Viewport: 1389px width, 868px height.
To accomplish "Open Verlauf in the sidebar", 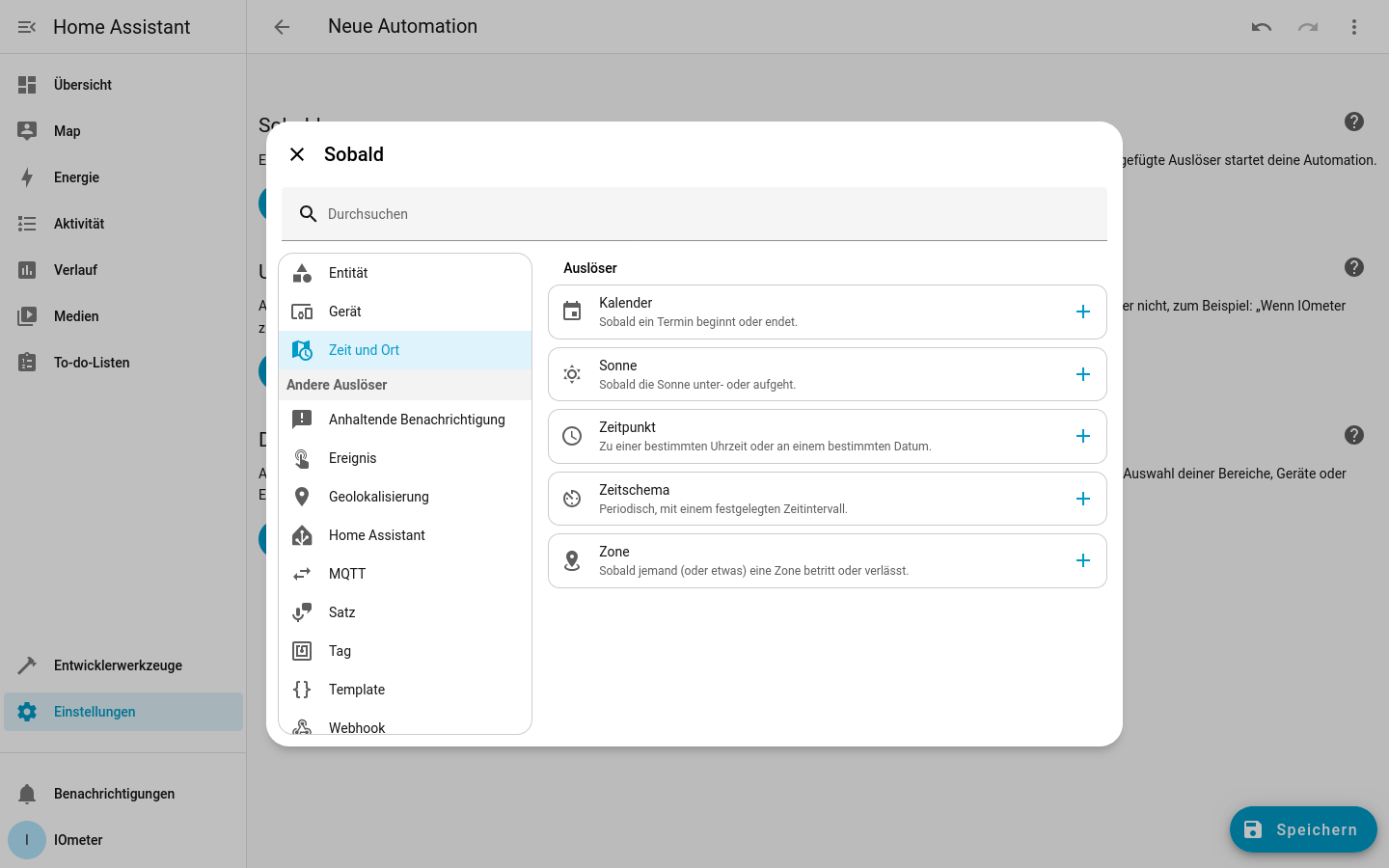I will pos(123,270).
